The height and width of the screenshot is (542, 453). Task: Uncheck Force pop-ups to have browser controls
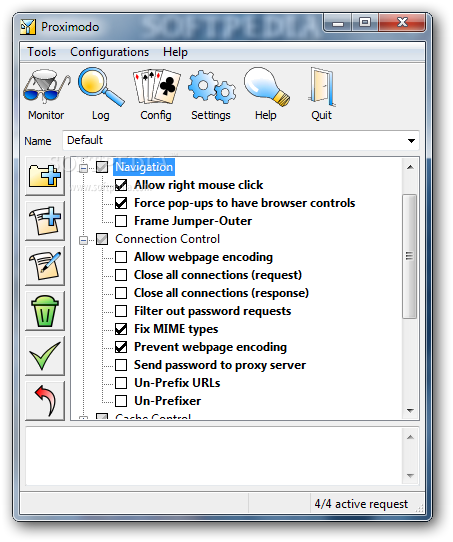[121, 203]
